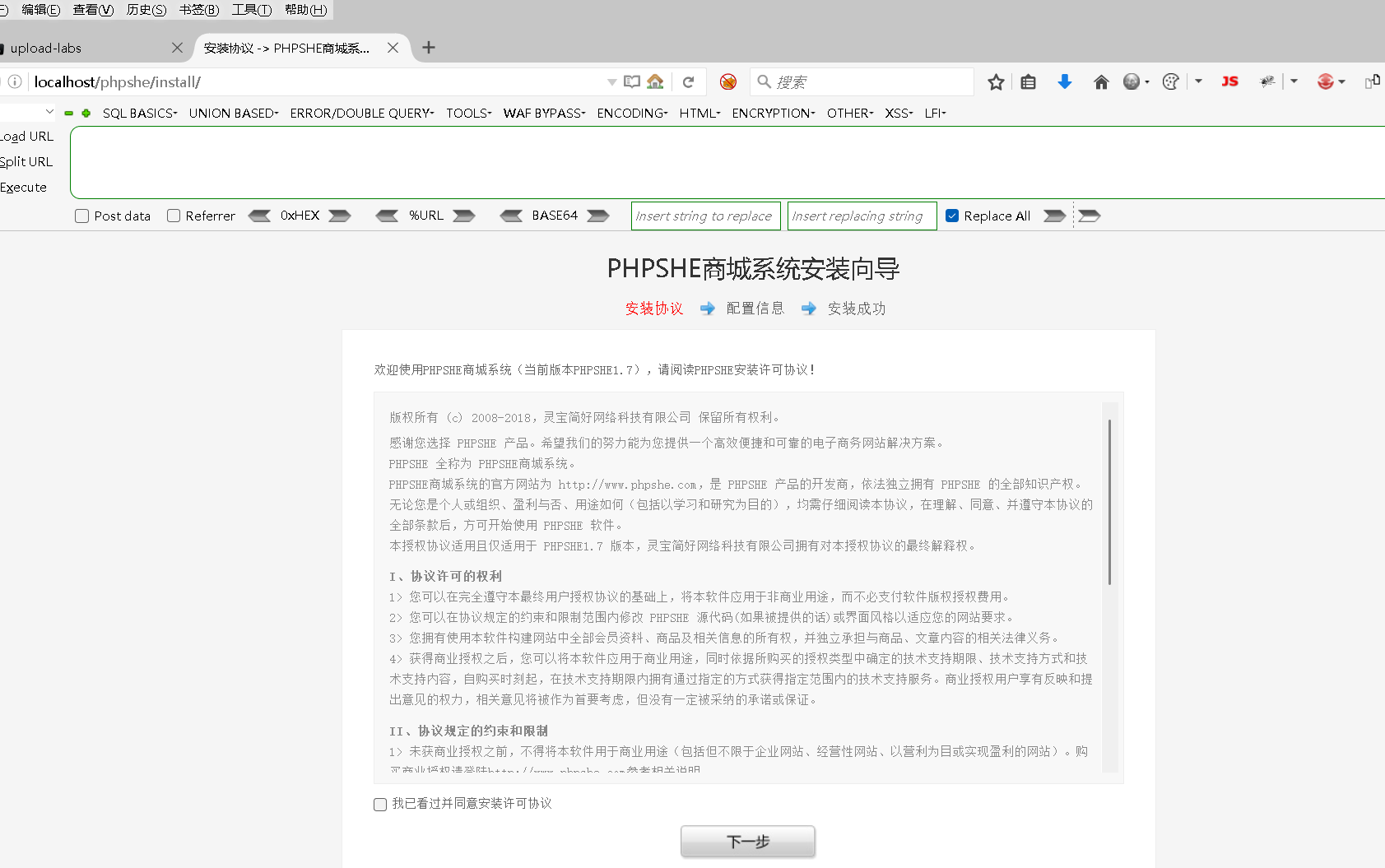
Task: Click right arrow after 0xHEX
Action: (340, 216)
